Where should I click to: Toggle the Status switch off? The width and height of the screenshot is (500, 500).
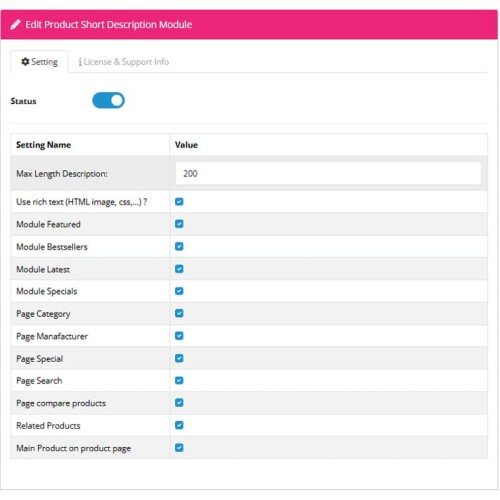point(108,100)
